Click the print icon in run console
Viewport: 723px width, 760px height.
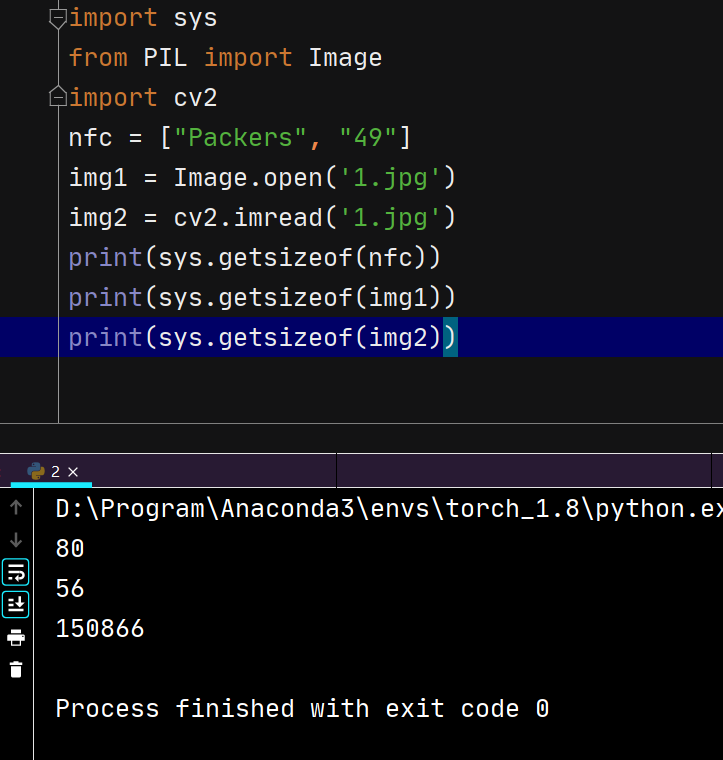point(16,637)
